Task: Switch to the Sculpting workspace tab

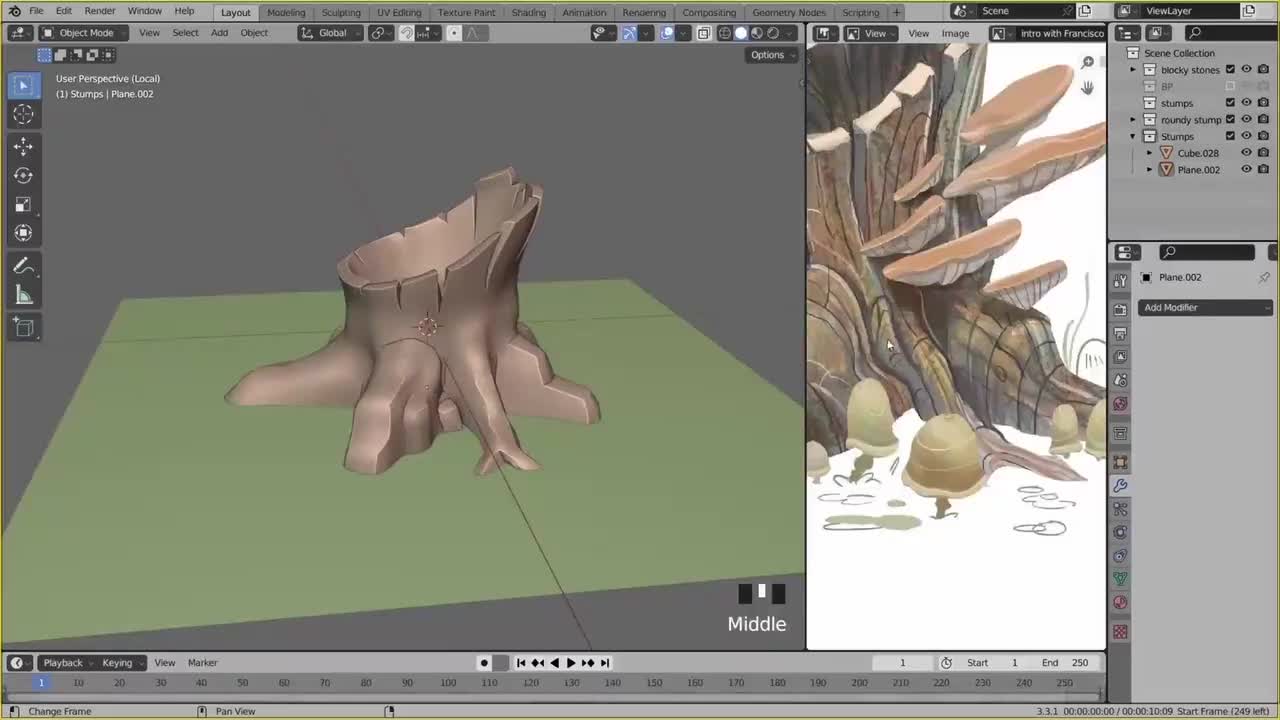Action: [340, 12]
